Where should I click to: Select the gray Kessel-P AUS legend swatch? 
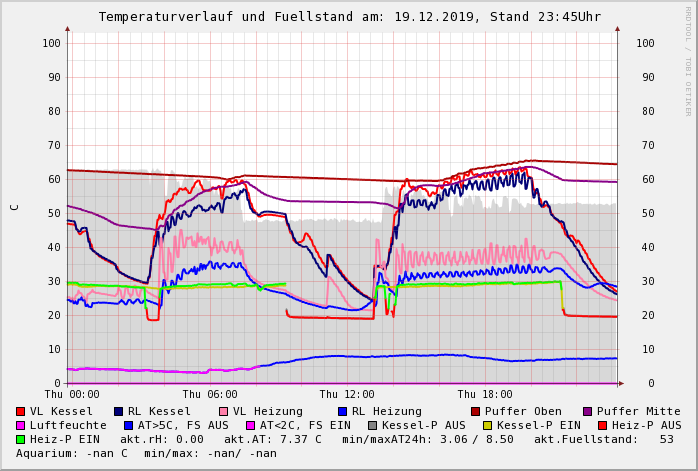[374, 425]
